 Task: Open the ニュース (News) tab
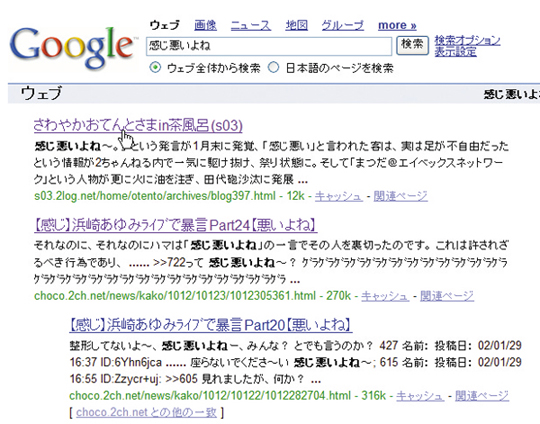(x=251, y=25)
